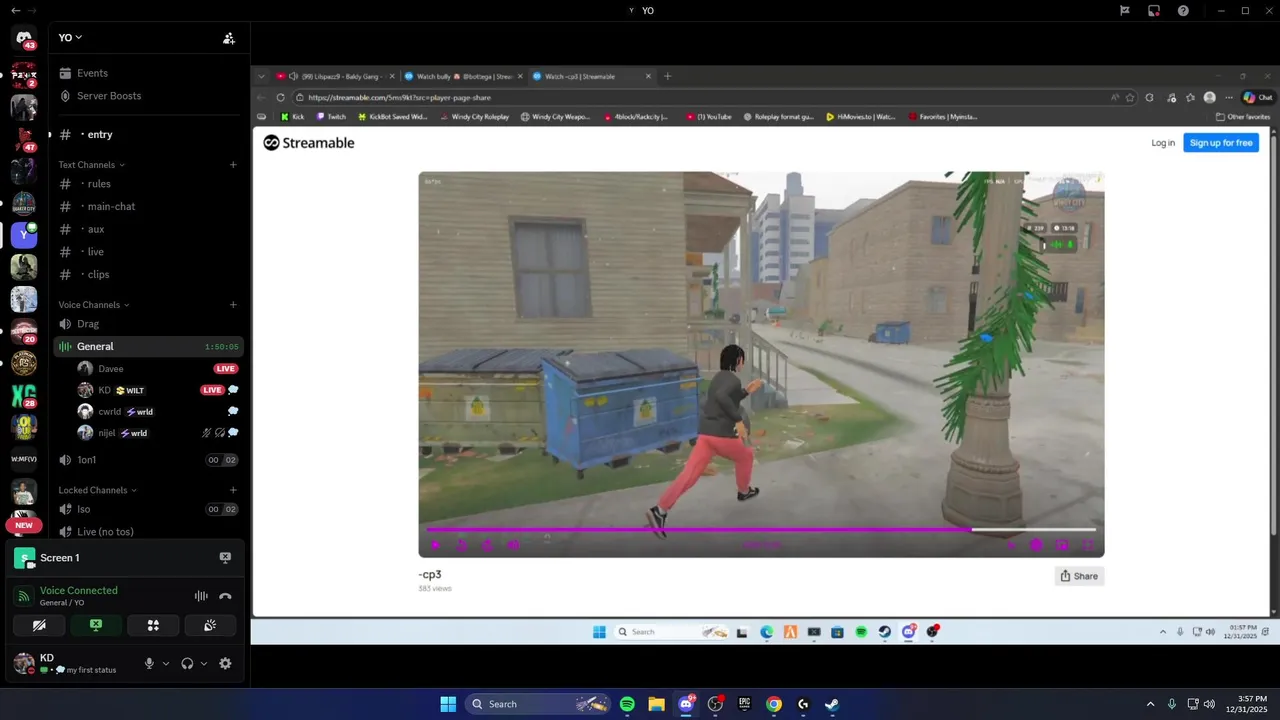Open Server Boosts item
The image size is (1280, 720).
(x=148, y=96)
